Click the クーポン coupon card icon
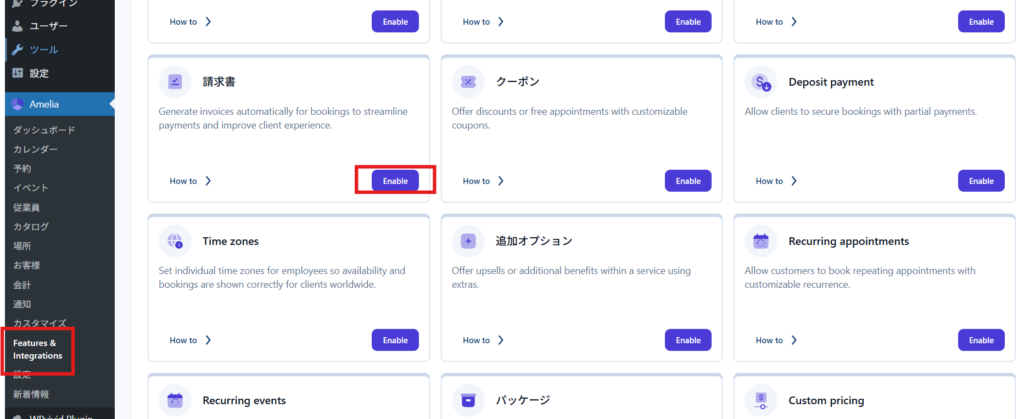The width and height of the screenshot is (1024, 419). pyautogui.click(x=468, y=82)
